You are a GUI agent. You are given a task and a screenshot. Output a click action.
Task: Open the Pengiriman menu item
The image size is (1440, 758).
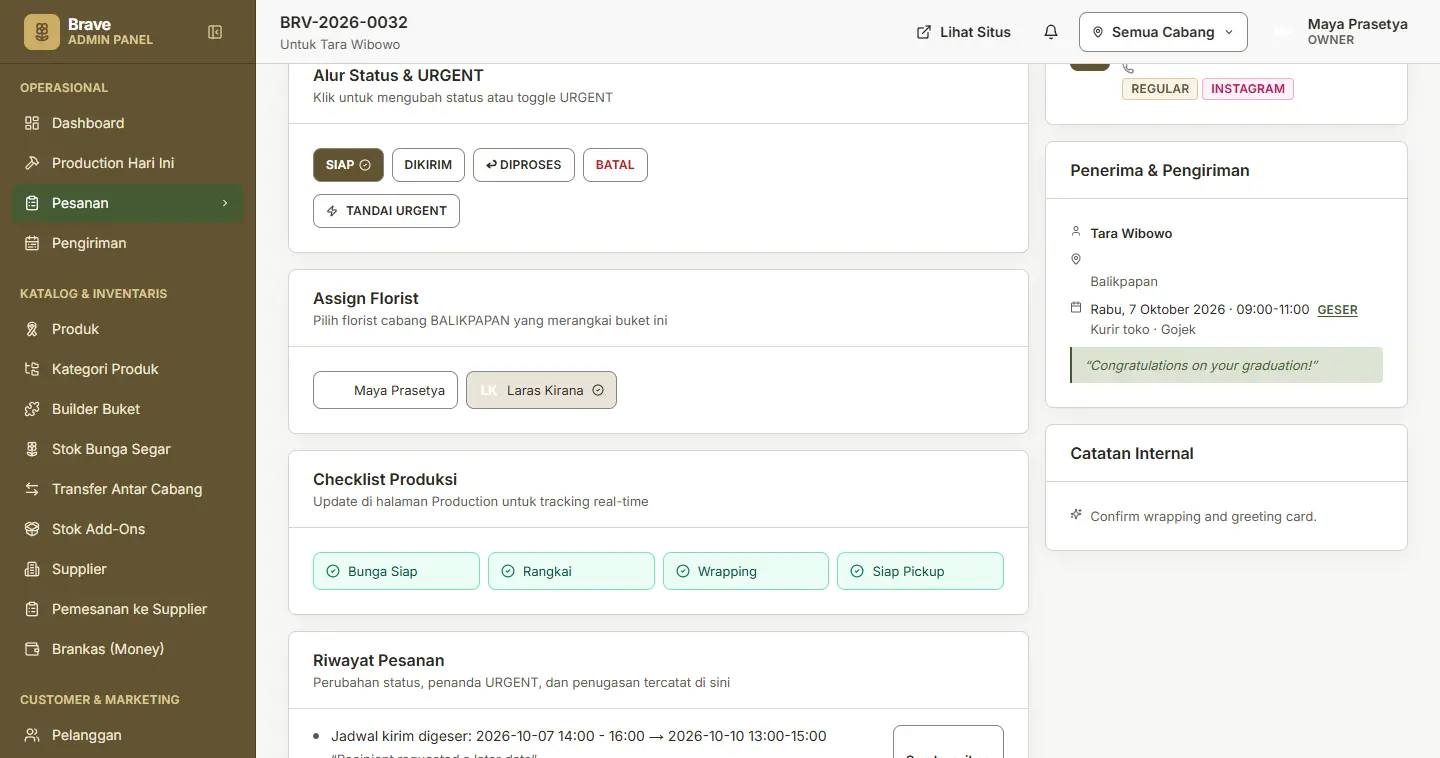tap(128, 243)
